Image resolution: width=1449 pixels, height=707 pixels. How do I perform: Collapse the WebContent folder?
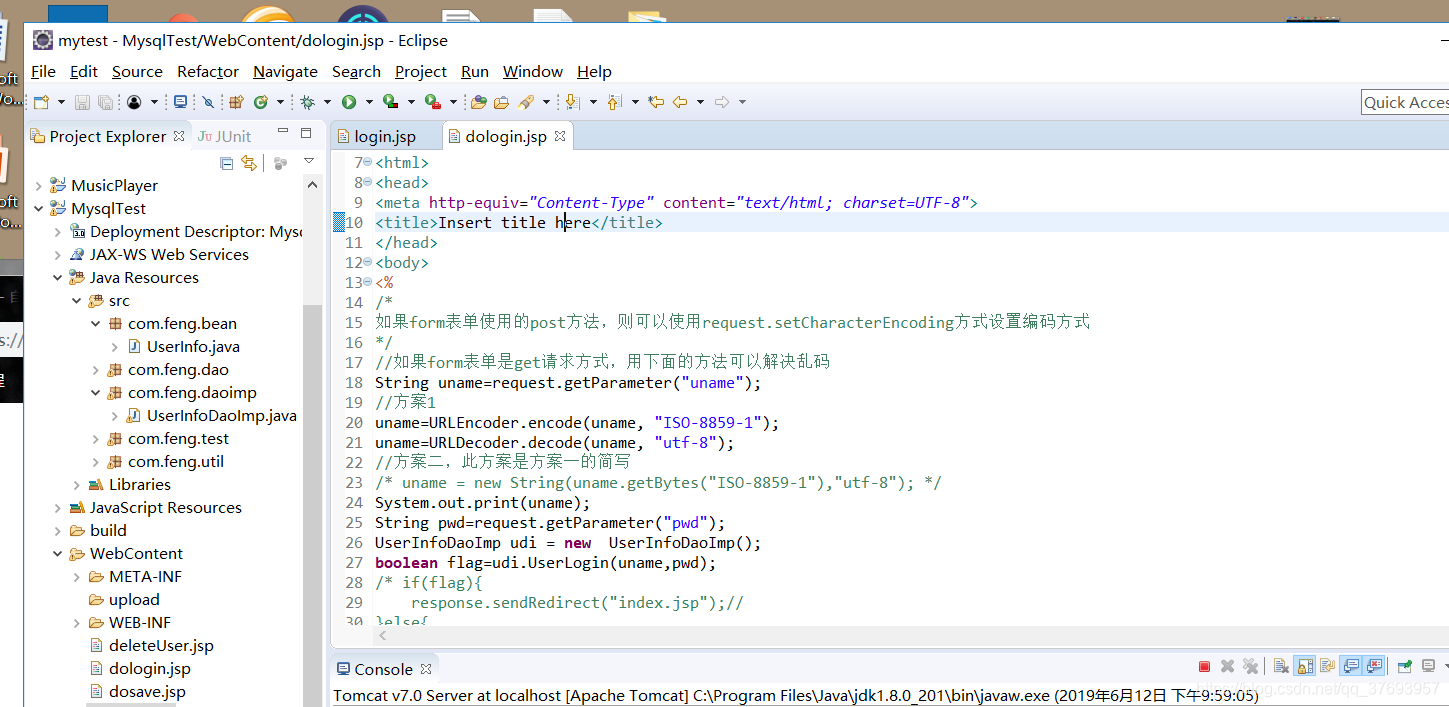(58, 554)
